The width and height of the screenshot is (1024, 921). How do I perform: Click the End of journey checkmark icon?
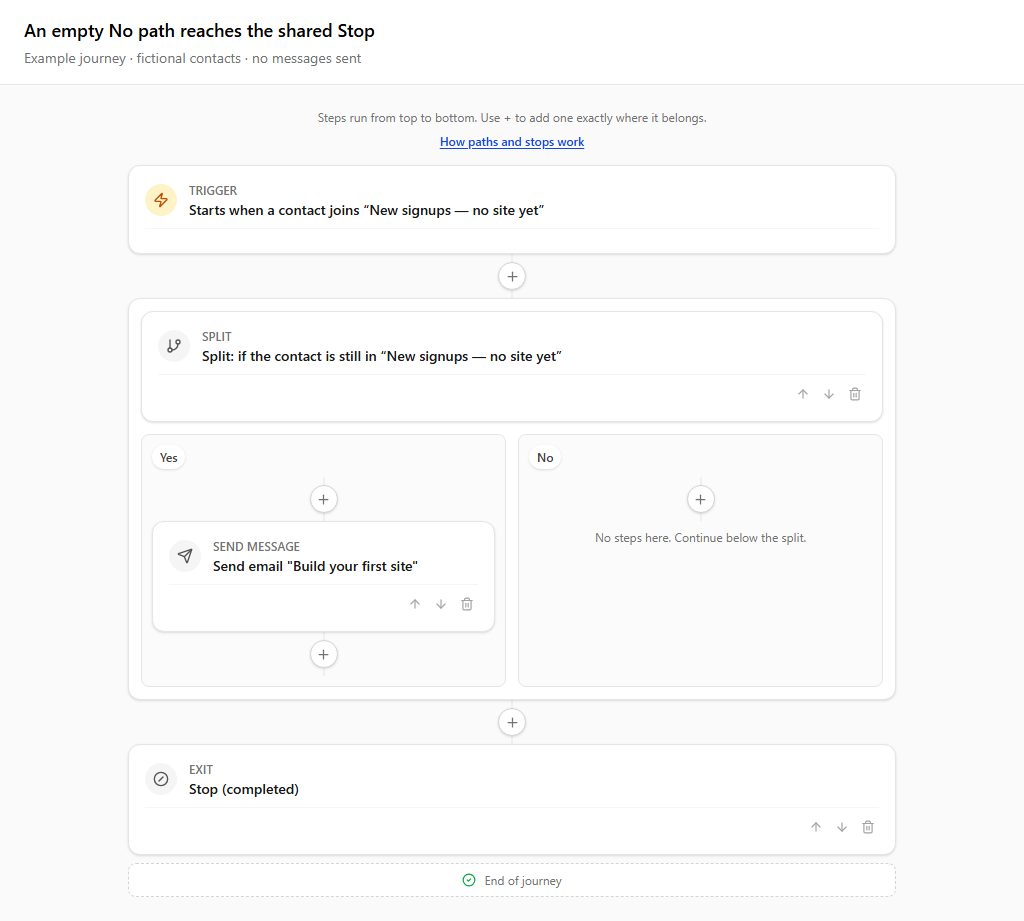(469, 881)
